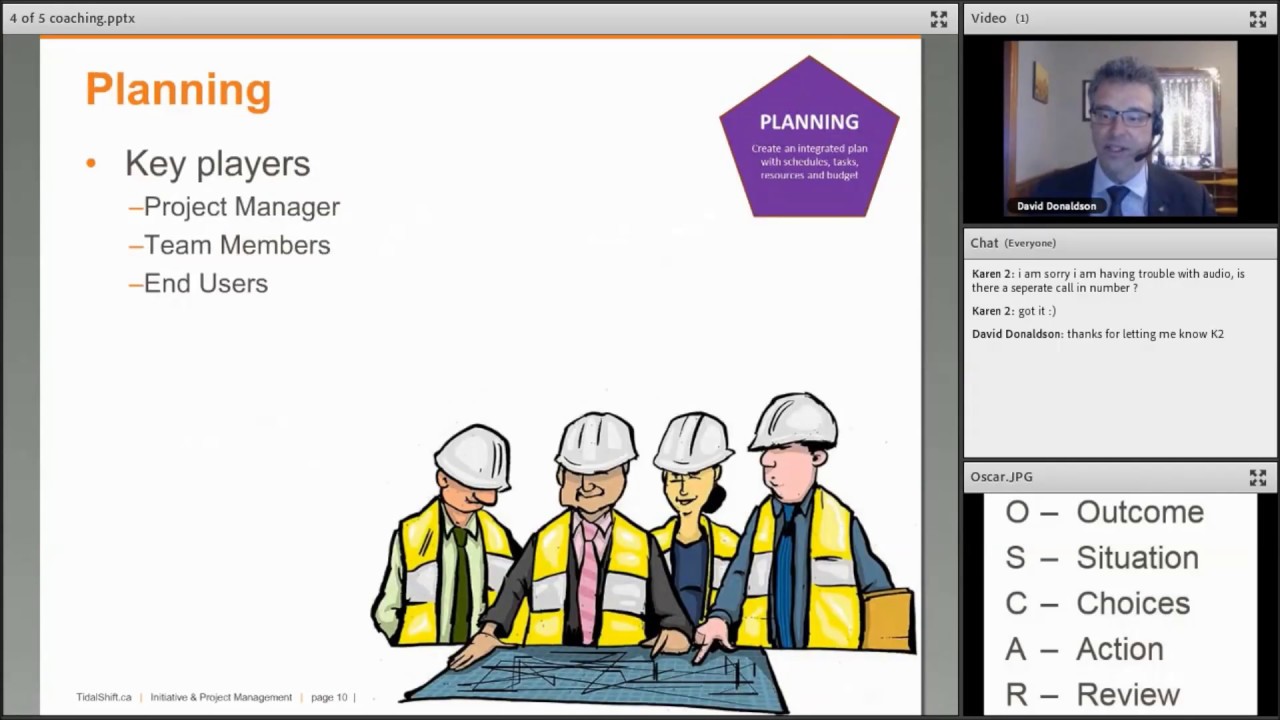Screen dimensions: 1280x720
Task: Select David Donaldson's 'thanks for letting me know' message
Action: click(x=1098, y=334)
